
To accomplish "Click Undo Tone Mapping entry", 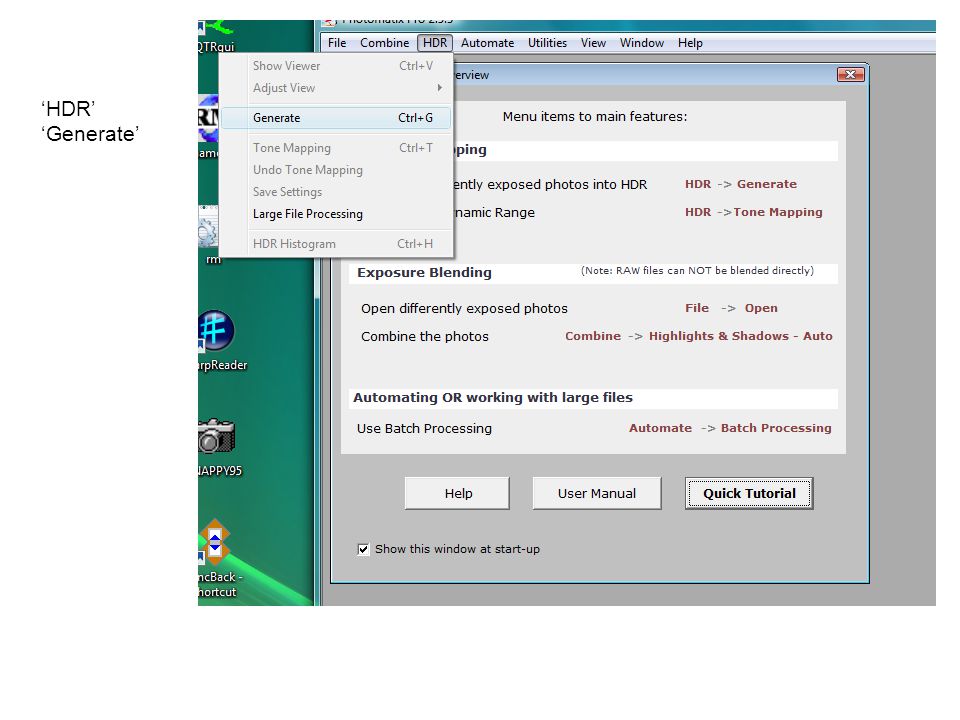I will pyautogui.click(x=336, y=170).
